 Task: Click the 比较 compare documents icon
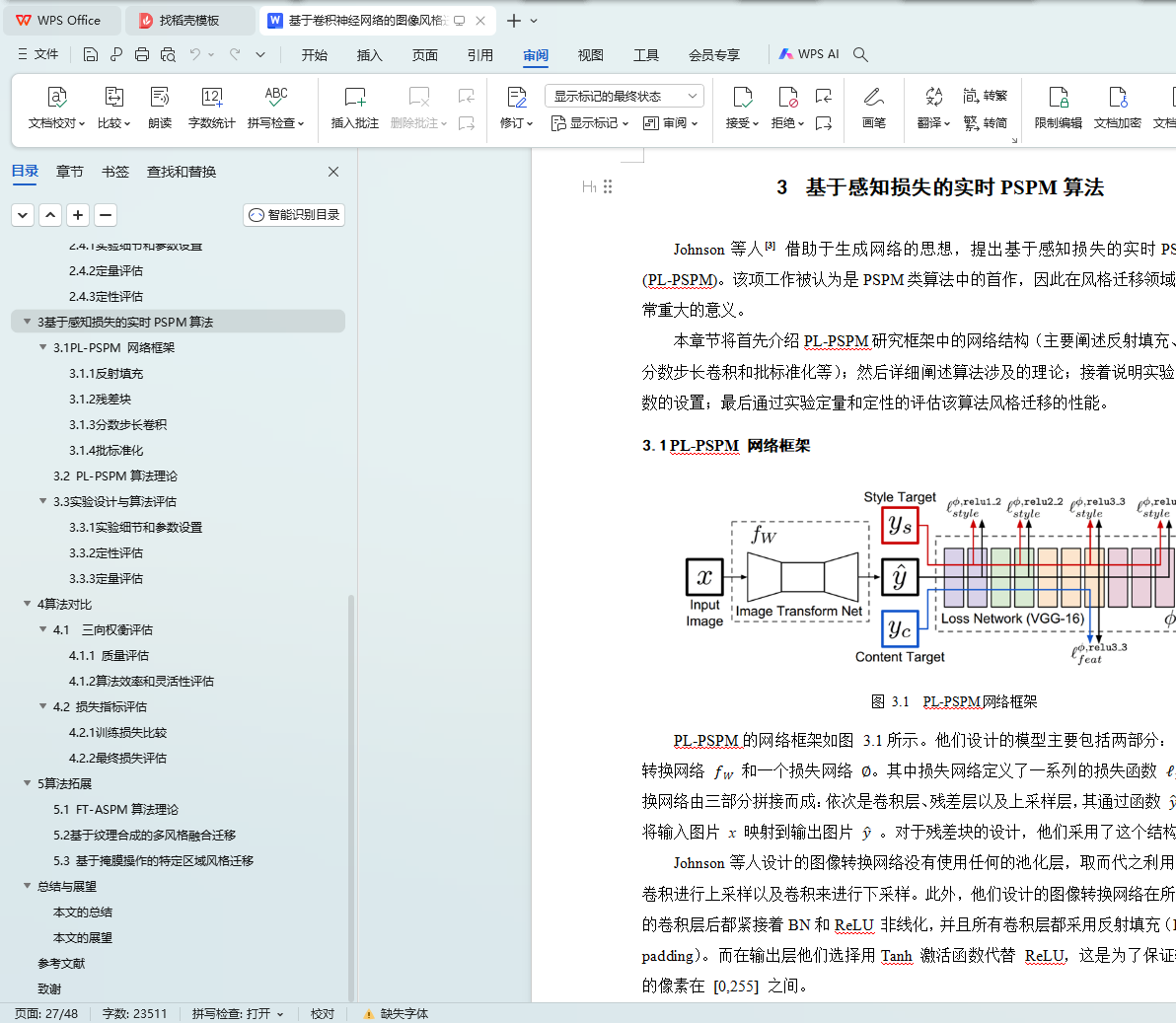pos(114,108)
